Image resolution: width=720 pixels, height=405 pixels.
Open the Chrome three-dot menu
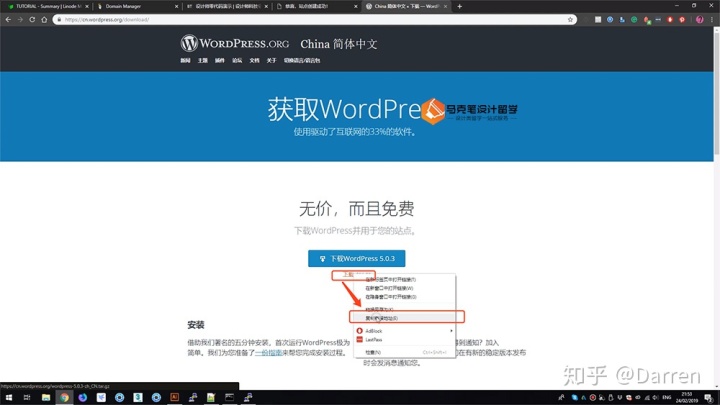pos(712,20)
